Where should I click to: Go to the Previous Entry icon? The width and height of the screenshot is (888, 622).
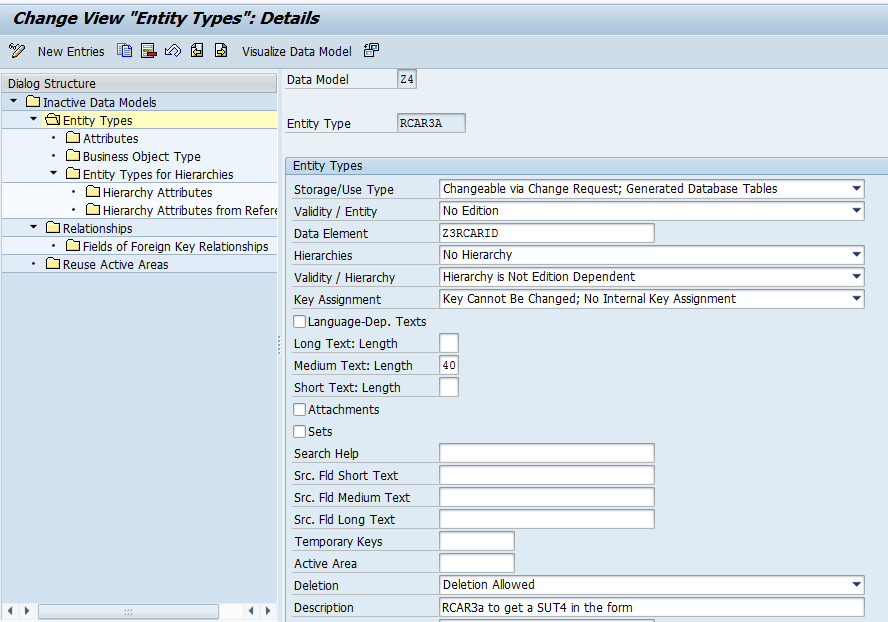(197, 50)
